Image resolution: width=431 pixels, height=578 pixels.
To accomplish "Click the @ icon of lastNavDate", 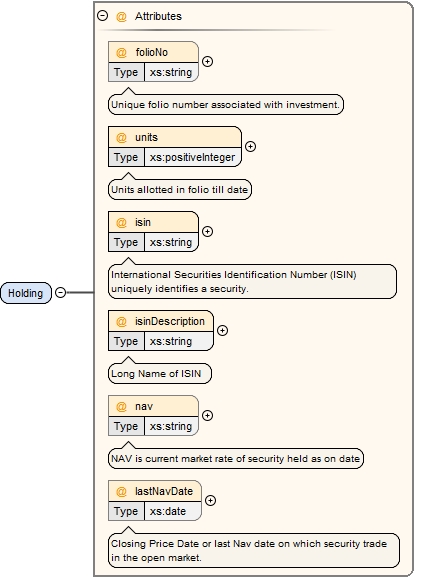I will point(121,491).
